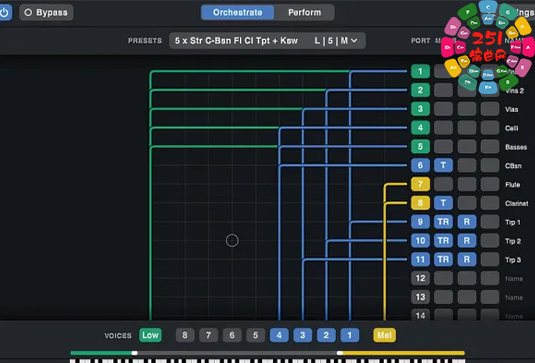Toggle R mode on Trp 3 row

click(x=467, y=259)
